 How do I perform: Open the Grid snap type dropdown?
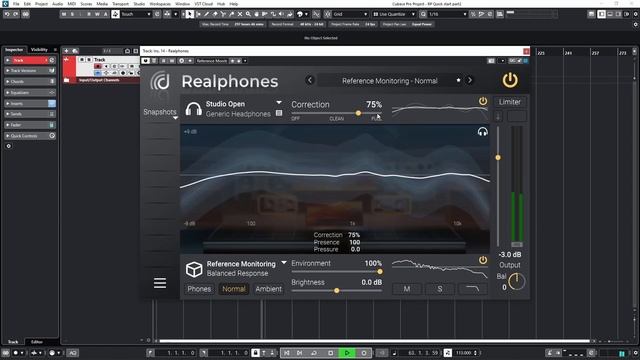click(350, 14)
